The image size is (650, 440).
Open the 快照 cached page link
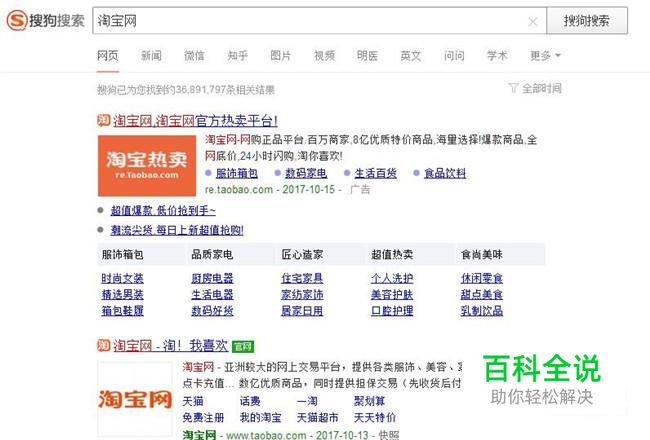tap(389, 435)
